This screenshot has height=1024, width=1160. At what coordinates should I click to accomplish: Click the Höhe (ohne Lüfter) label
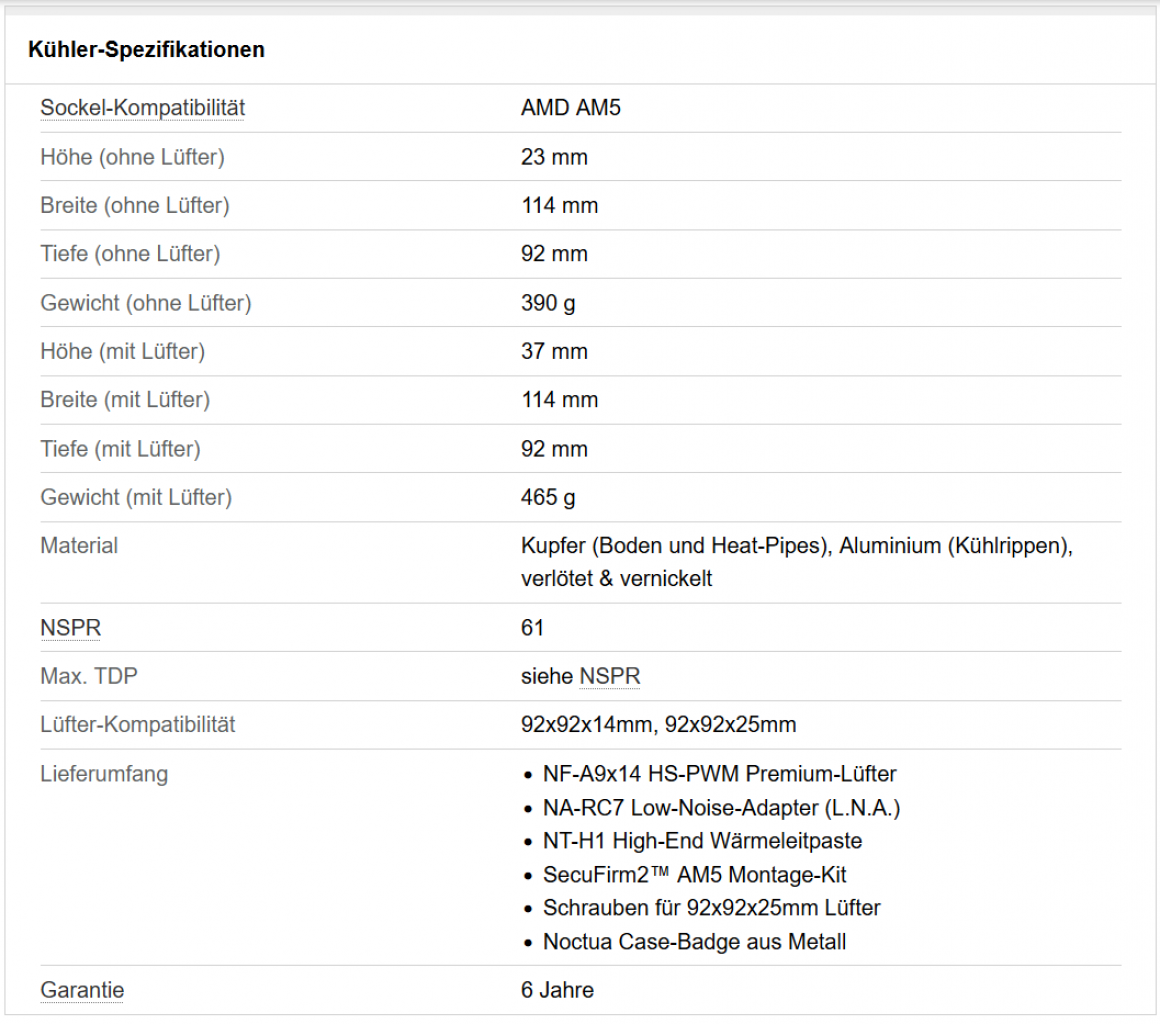[132, 157]
